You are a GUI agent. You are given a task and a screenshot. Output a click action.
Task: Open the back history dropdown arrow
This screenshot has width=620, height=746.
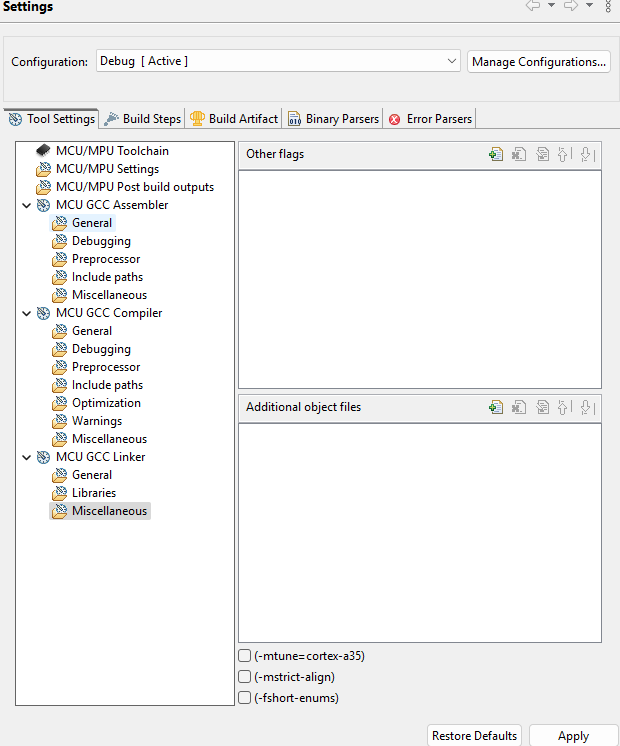coord(551,5)
